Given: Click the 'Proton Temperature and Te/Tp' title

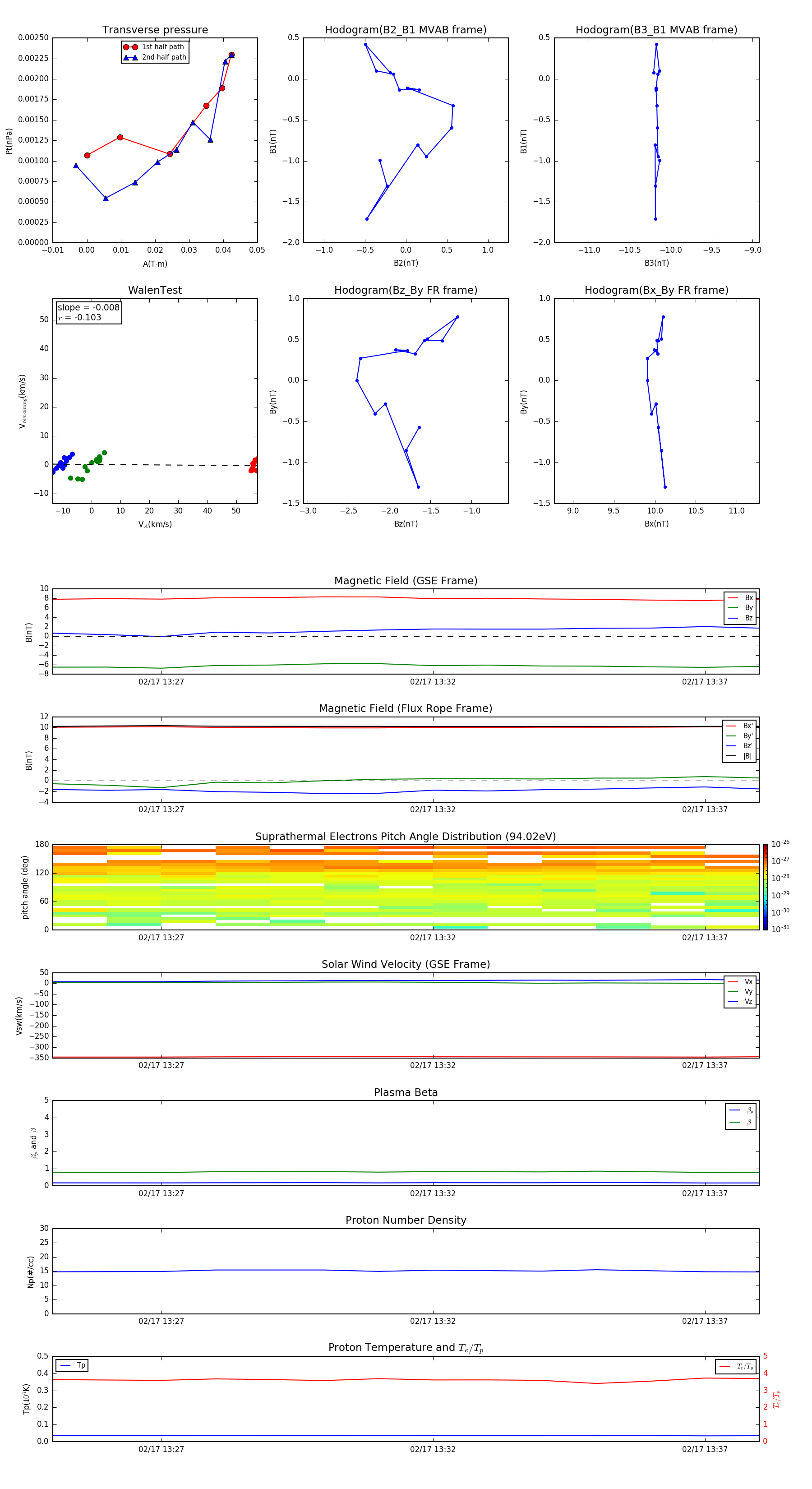Looking at the screenshot, I should point(406,1348).
